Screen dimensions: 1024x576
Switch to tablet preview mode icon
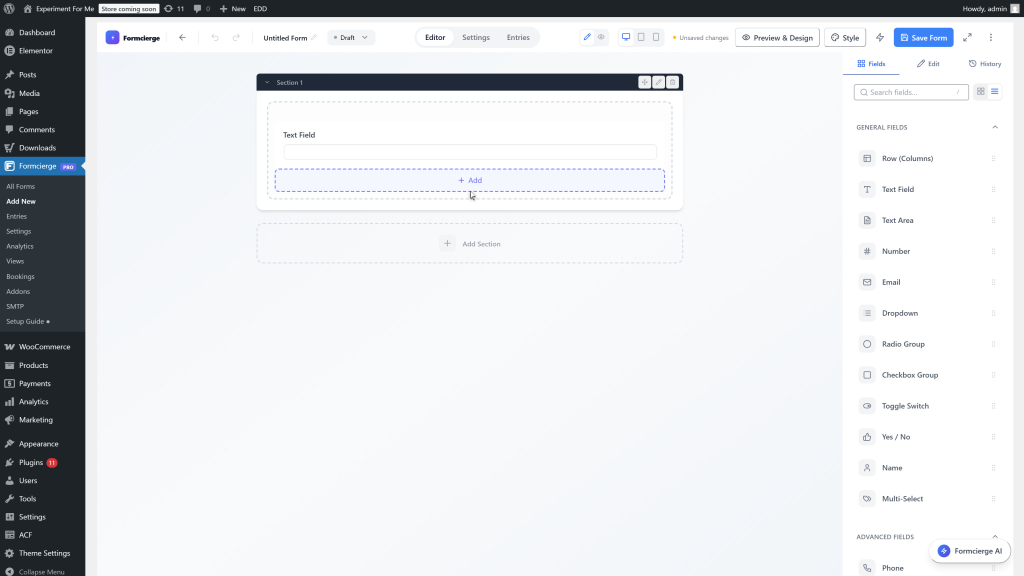tap(641, 37)
